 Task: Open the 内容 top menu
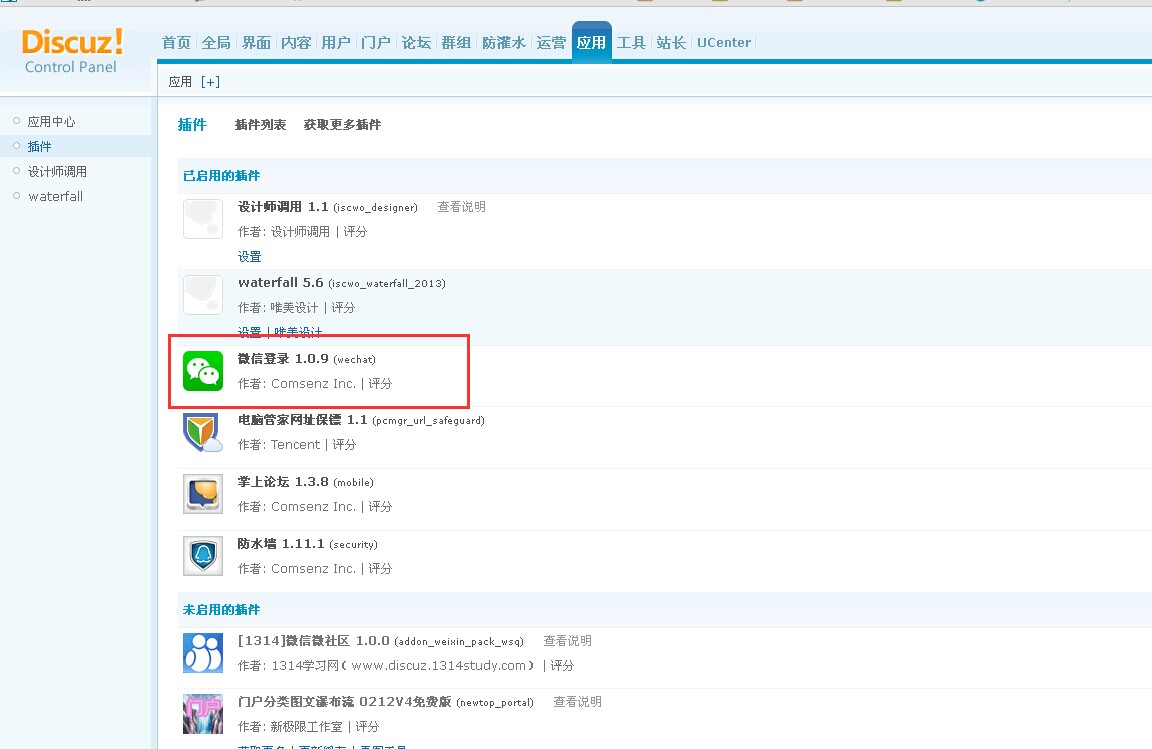pyautogui.click(x=296, y=43)
